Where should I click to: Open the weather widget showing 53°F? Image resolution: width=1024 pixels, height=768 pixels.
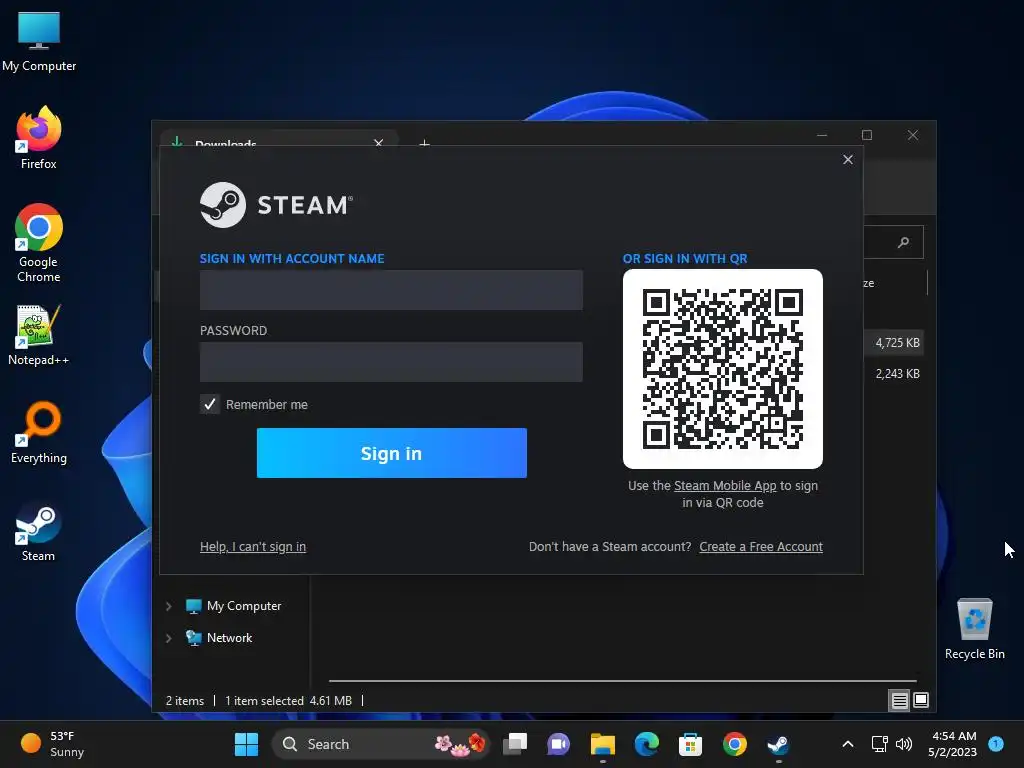[x=53, y=744]
